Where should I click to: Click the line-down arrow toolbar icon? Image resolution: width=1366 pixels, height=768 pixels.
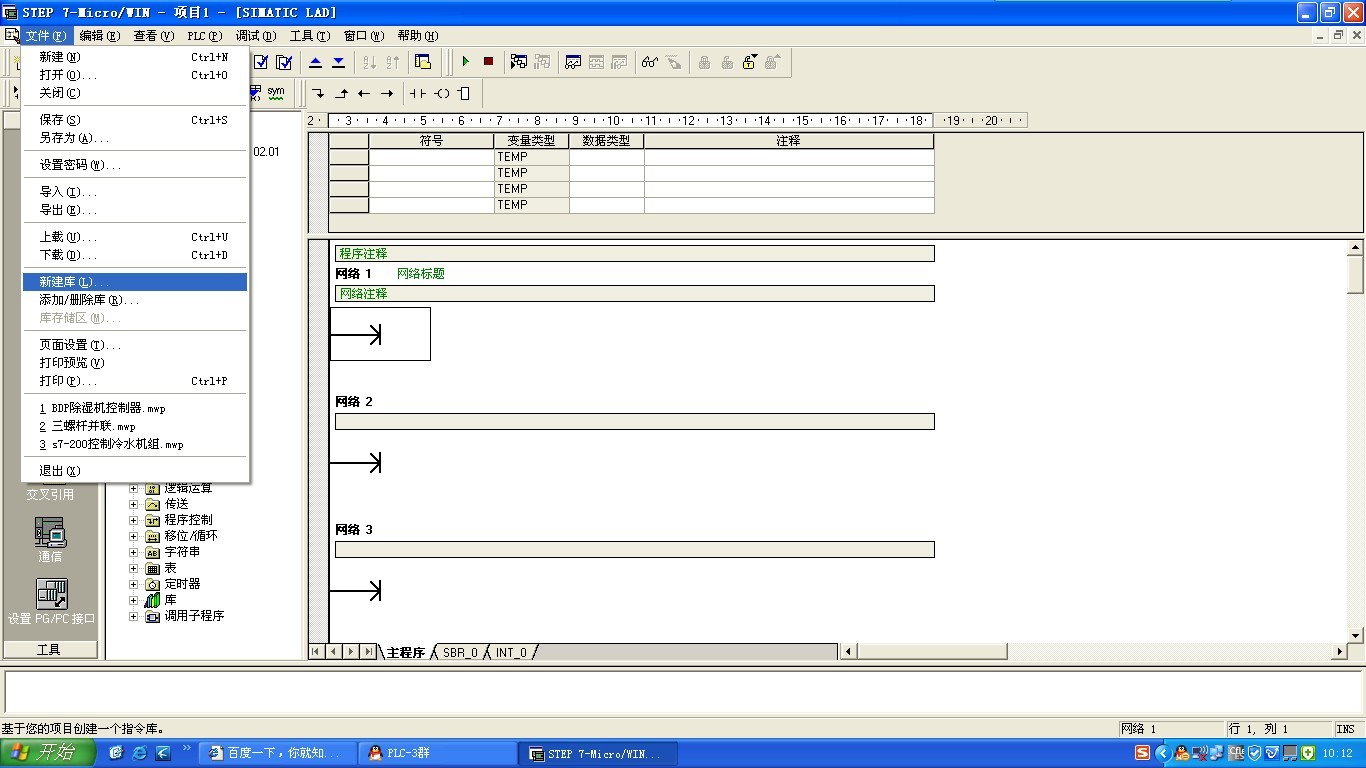(318, 93)
